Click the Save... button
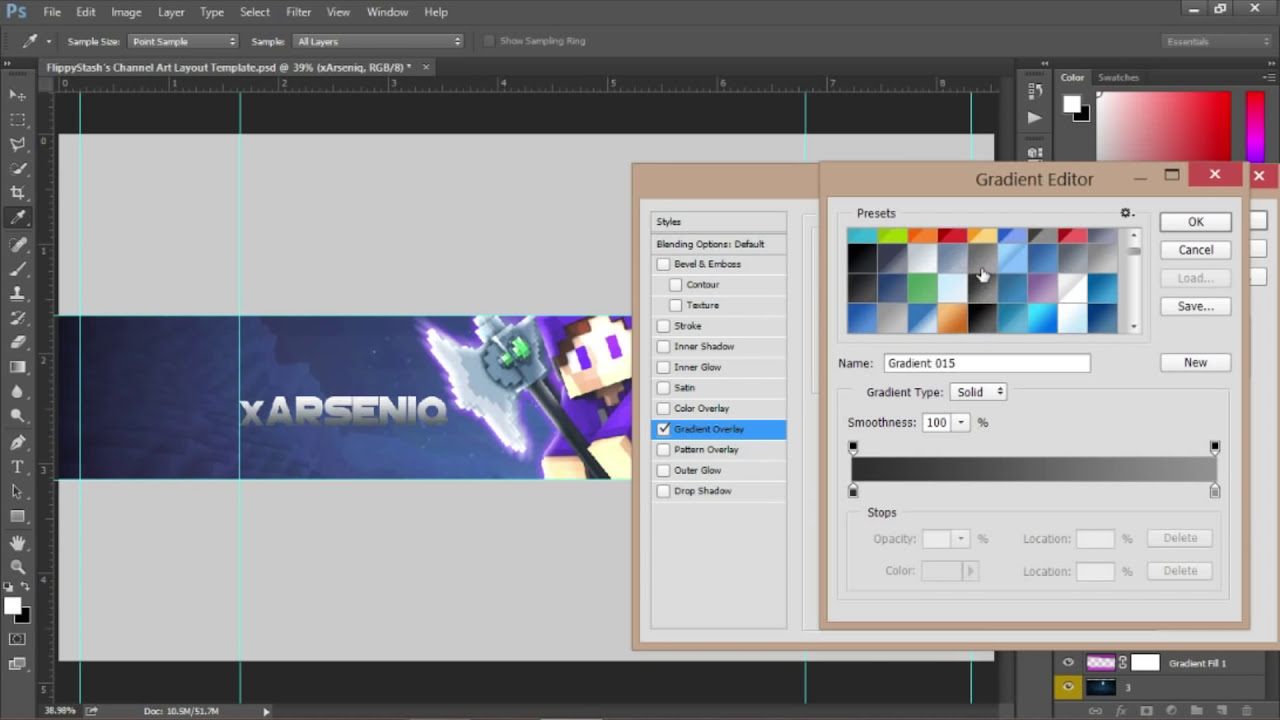Viewport: 1280px width, 720px height. tap(1196, 306)
